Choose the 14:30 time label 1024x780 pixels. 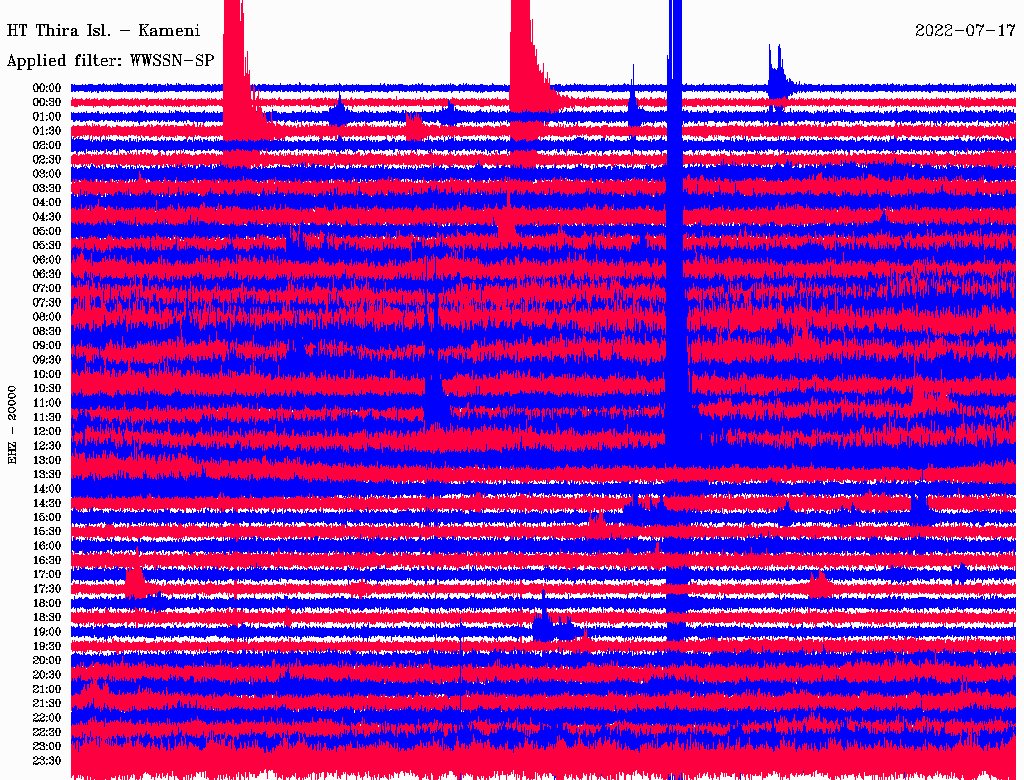pos(47,503)
